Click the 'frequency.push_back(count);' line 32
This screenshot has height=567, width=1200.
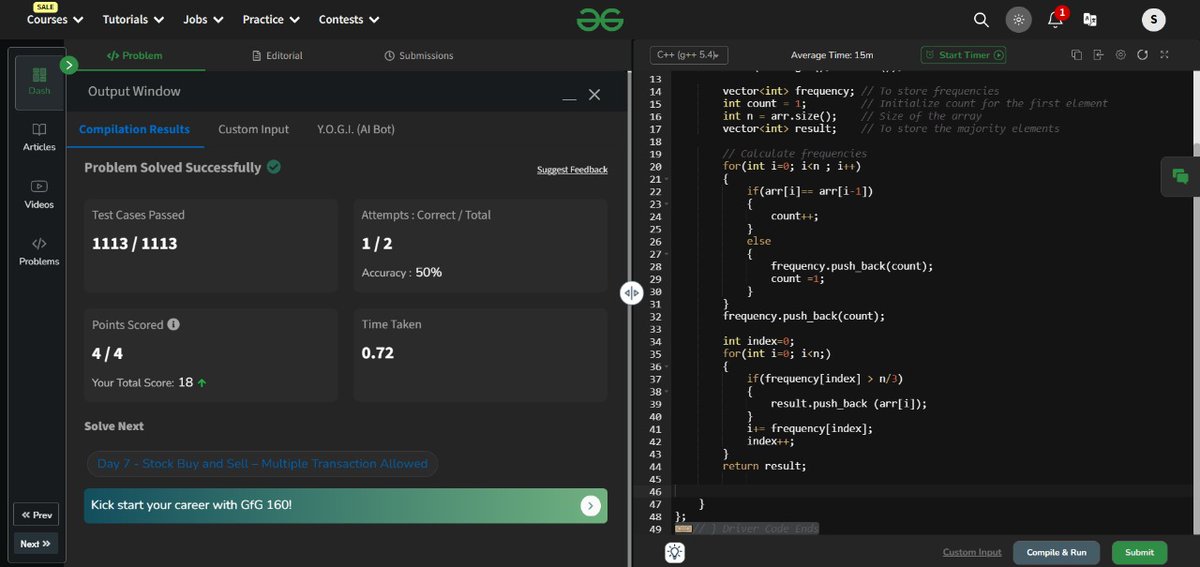pos(804,316)
